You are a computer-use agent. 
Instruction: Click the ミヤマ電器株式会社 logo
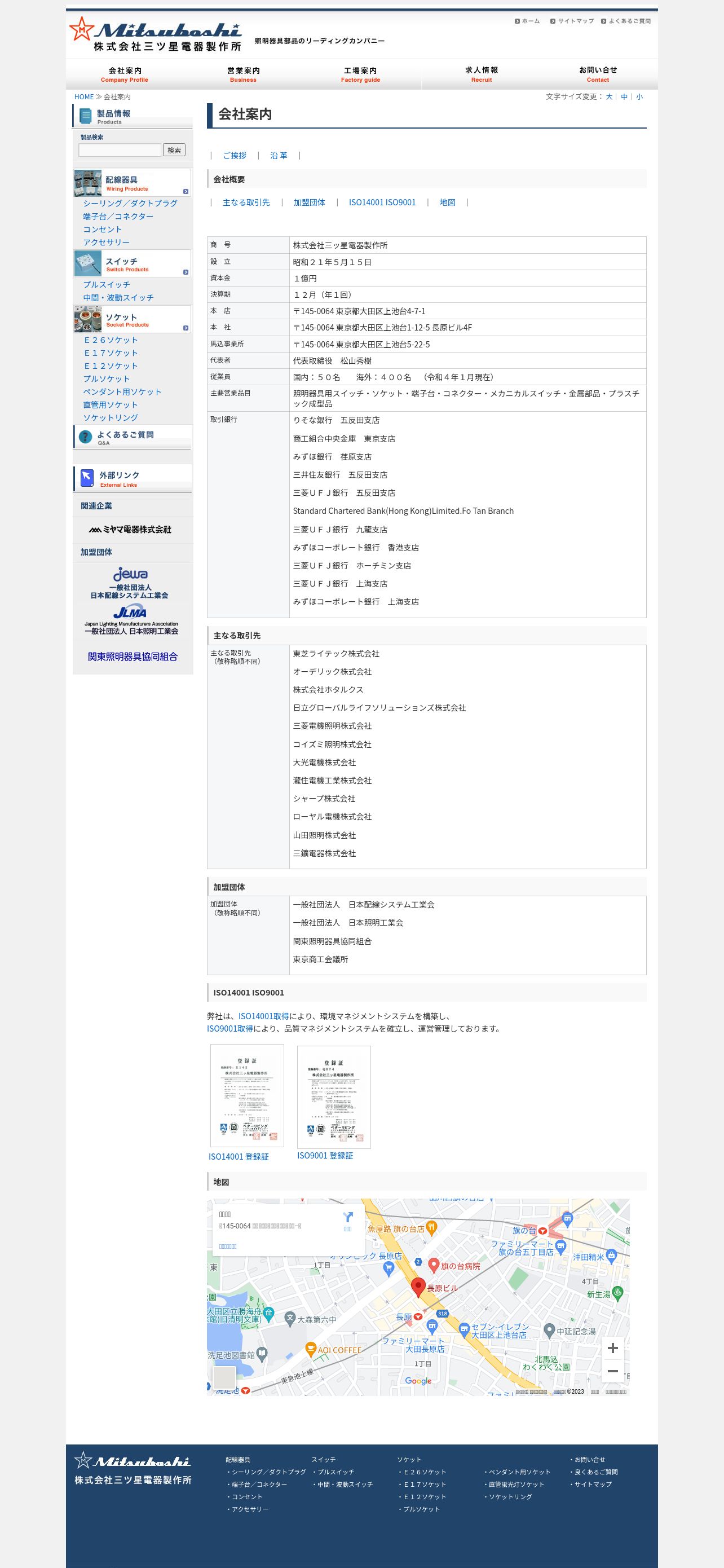coord(130,530)
